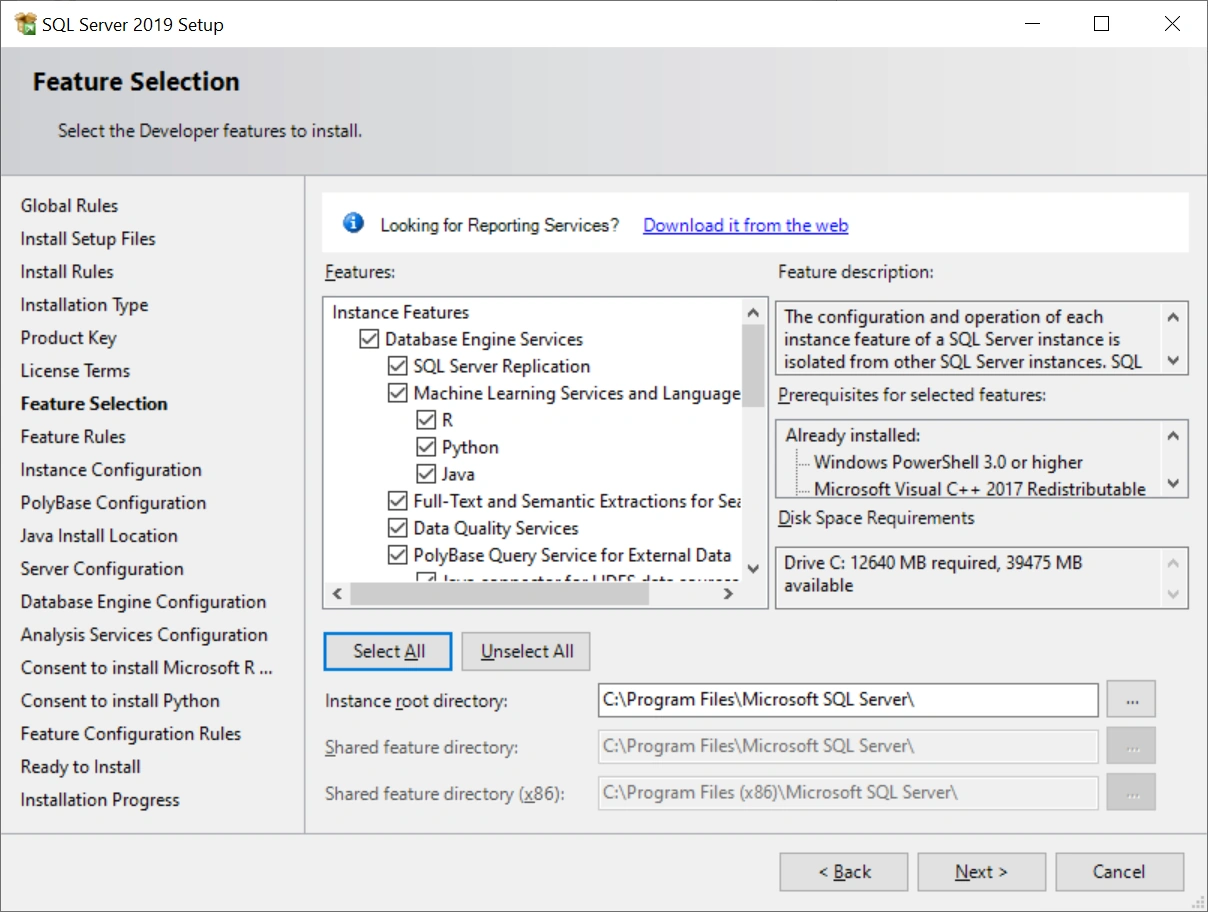Click the Next button
This screenshot has width=1208, height=912.
981,872
